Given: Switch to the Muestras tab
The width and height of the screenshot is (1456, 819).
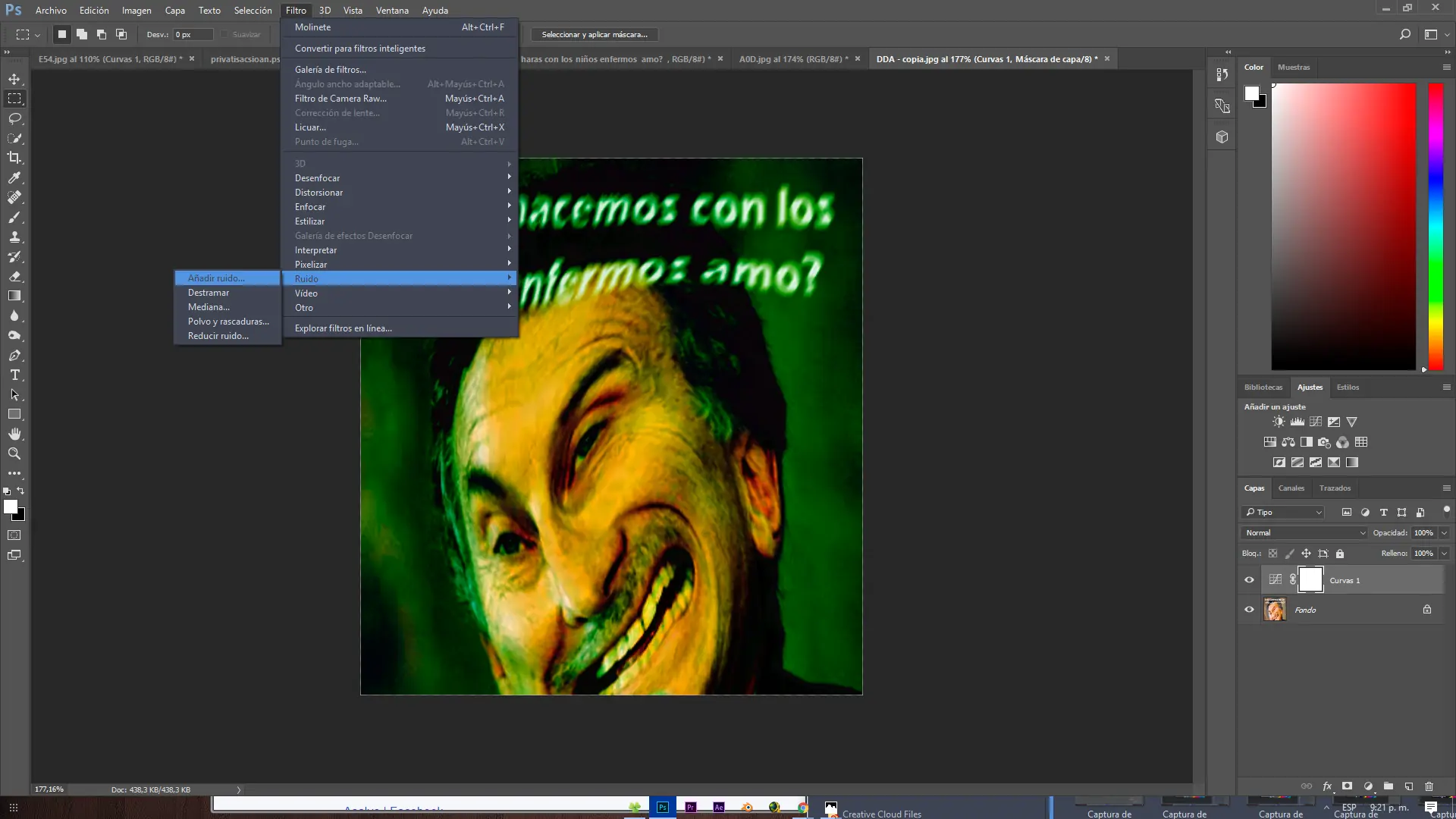Looking at the screenshot, I should tap(1293, 67).
